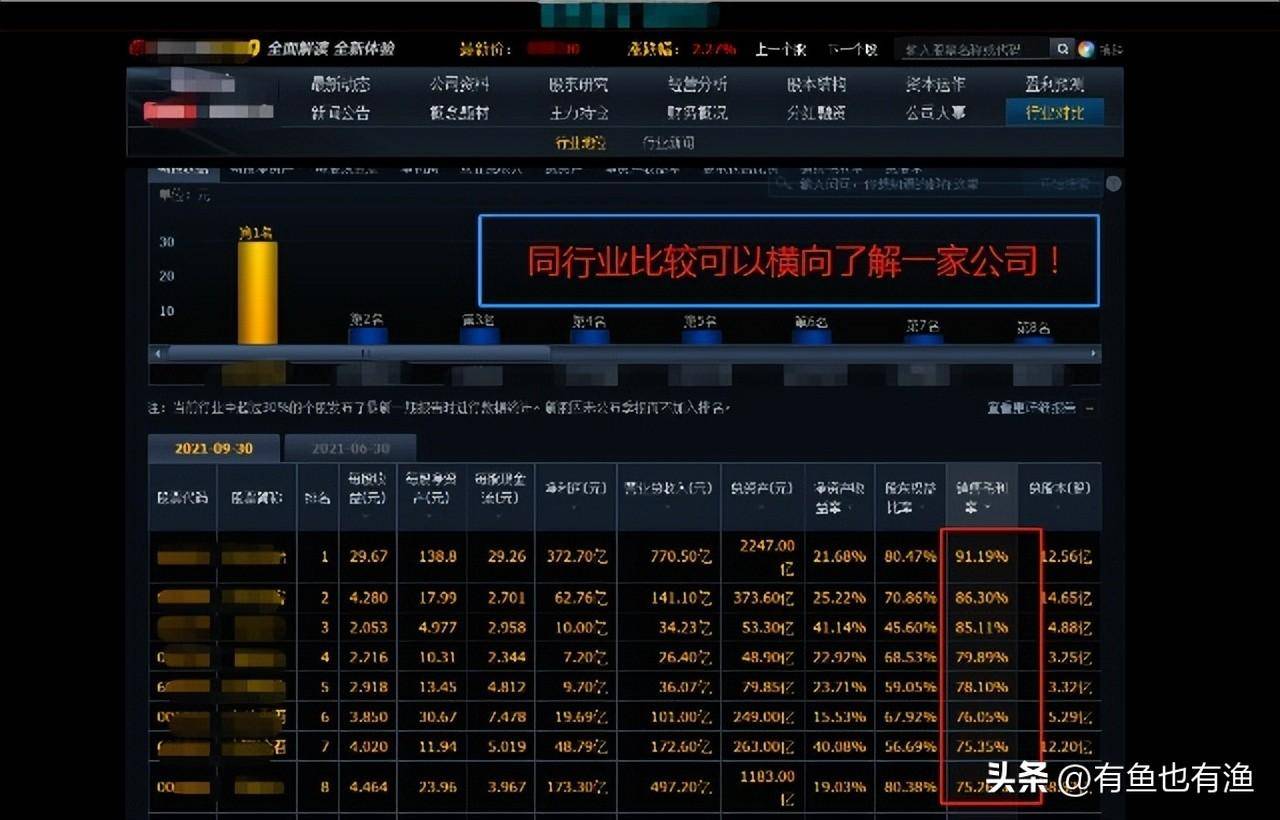Click the 股票代码 column header
The image size is (1280, 820).
tap(182, 497)
